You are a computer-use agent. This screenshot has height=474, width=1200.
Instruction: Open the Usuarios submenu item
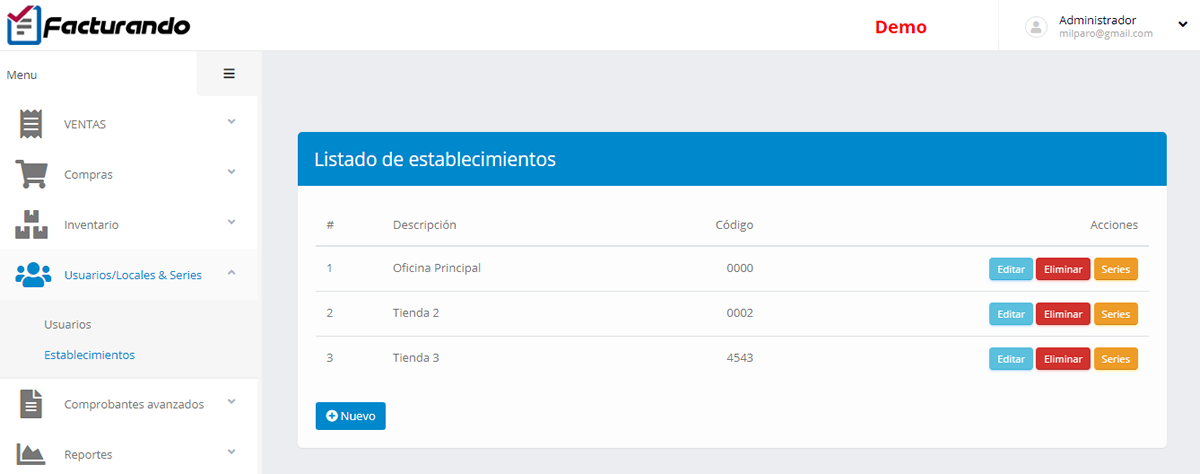[68, 325]
